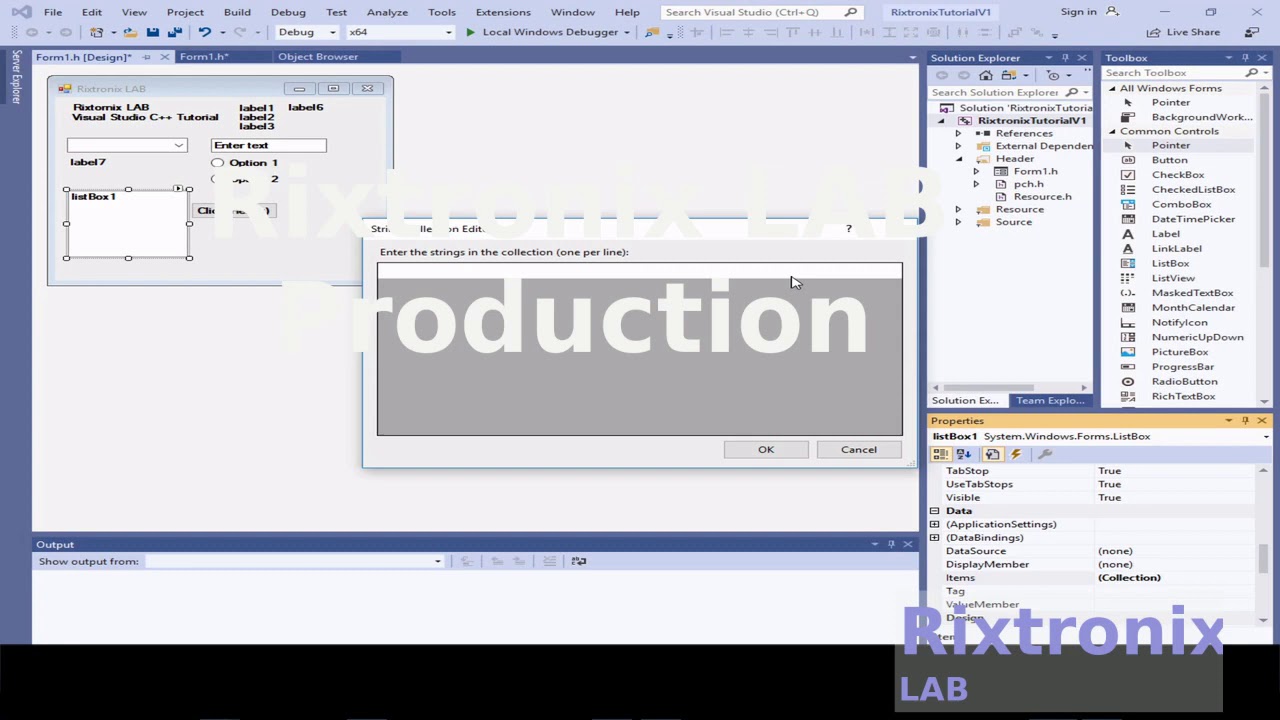Screen dimensions: 1280x720
Task: Open the Debug configuration dropdown
Action: coord(331,32)
